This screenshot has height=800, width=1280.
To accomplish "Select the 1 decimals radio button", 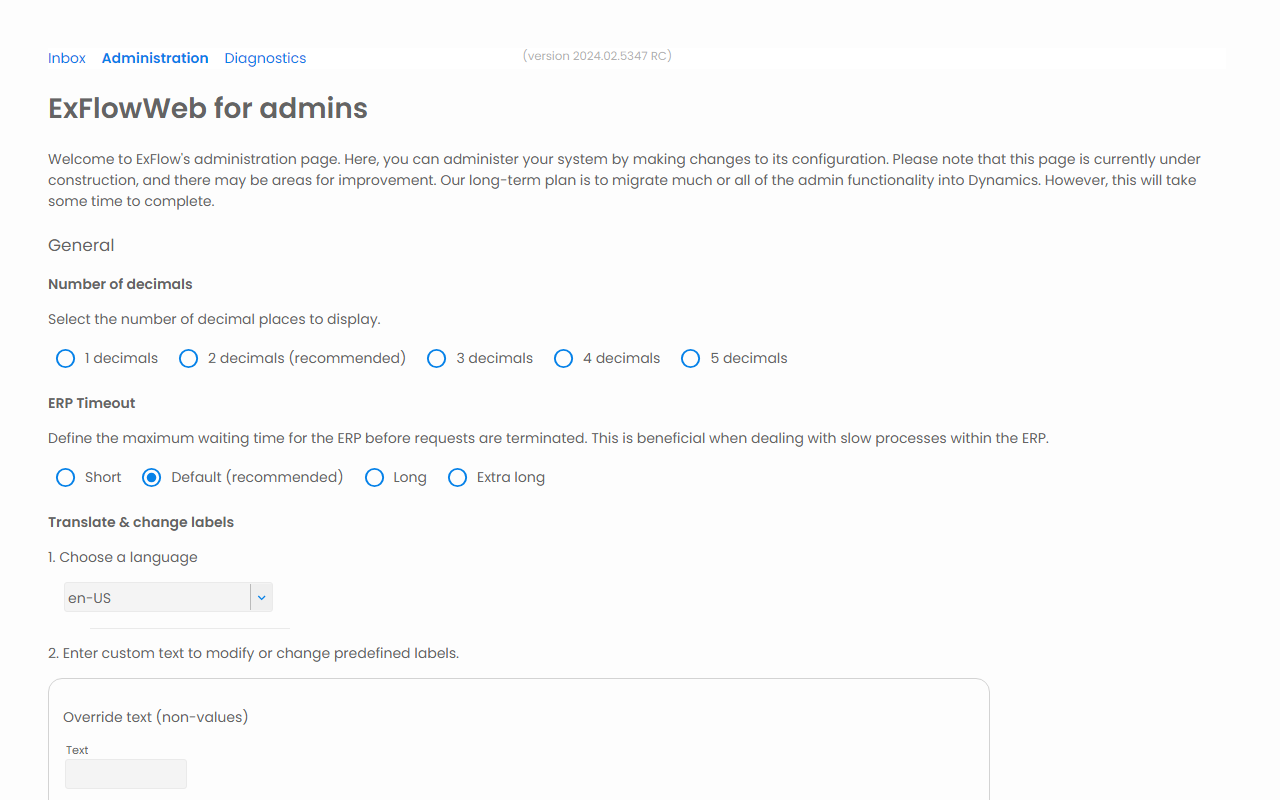I will point(66,358).
